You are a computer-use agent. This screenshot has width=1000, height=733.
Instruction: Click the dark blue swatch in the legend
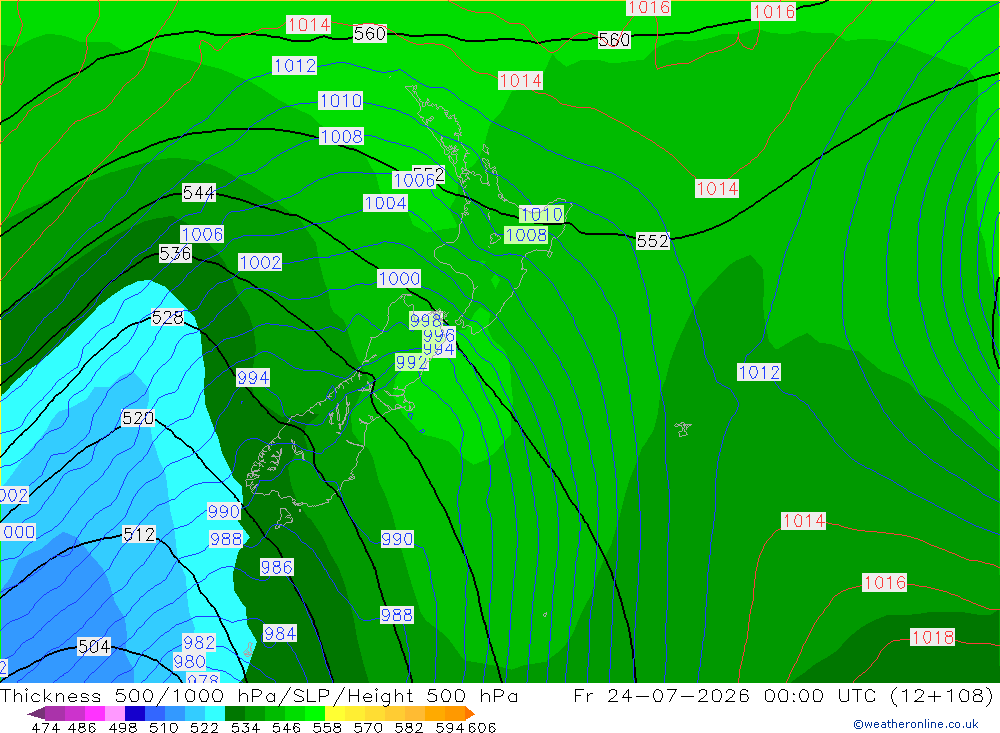(135, 713)
